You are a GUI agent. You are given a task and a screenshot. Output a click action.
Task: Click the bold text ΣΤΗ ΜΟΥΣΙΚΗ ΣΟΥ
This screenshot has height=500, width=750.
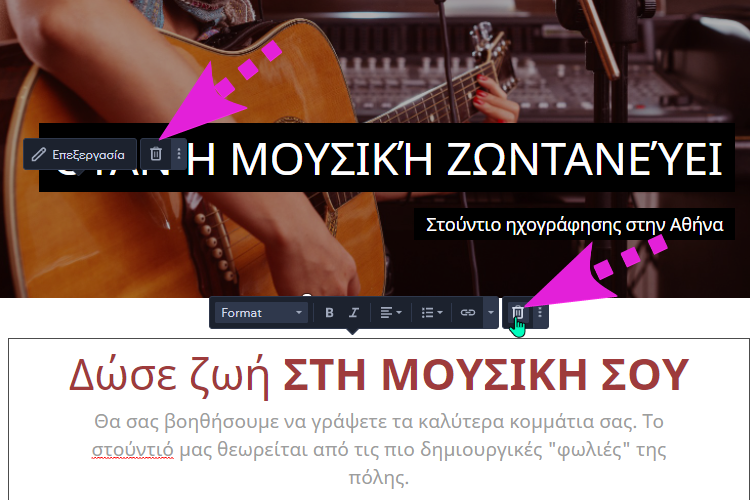[486, 373]
